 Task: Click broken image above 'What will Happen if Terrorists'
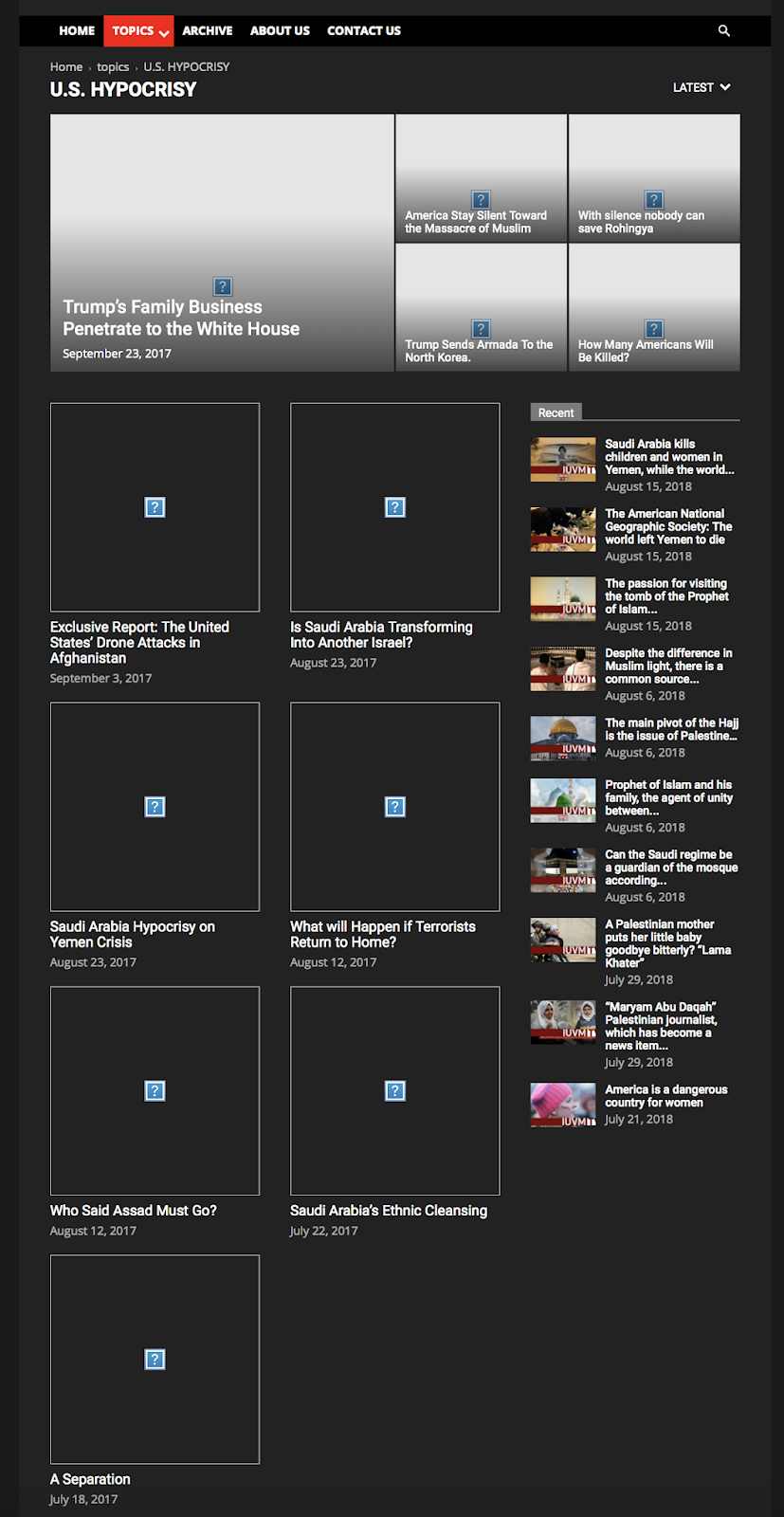click(x=394, y=807)
